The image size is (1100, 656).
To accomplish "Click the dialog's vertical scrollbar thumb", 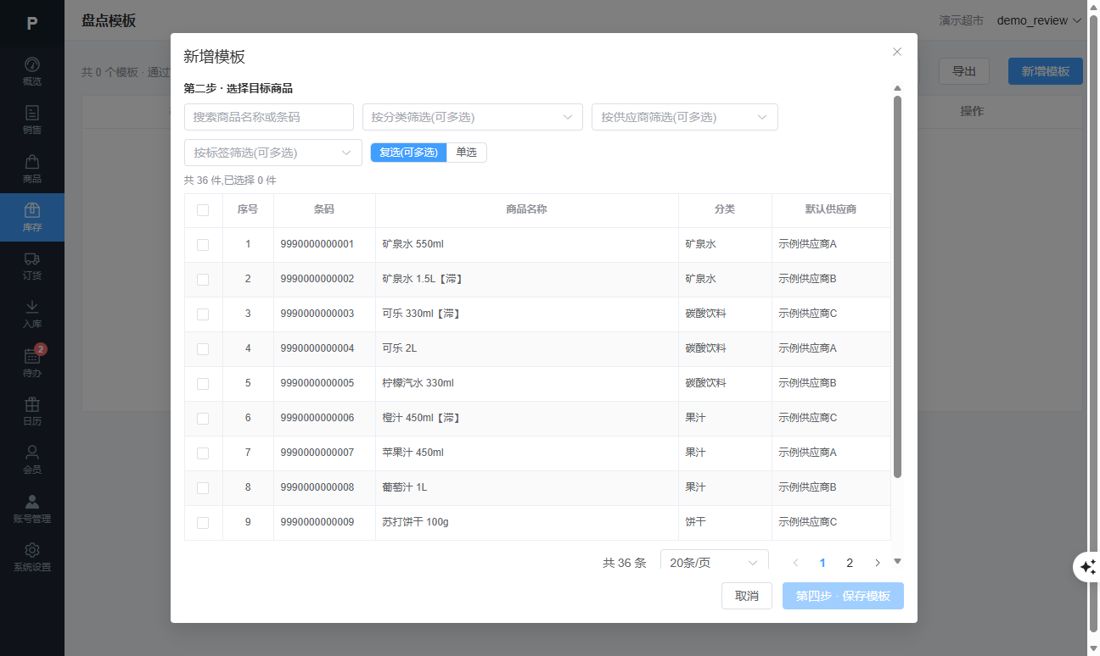I will [897, 288].
